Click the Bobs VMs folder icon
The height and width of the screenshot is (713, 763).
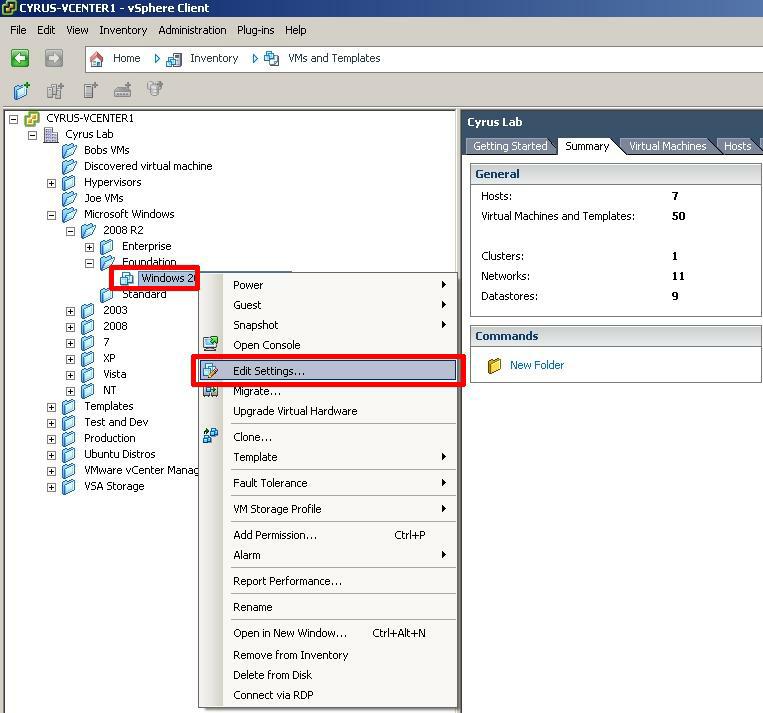coord(70,150)
